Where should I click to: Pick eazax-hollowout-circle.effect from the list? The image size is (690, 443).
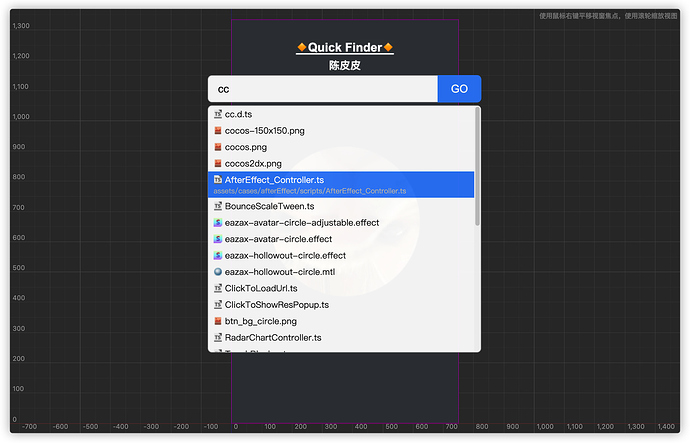tap(341, 256)
